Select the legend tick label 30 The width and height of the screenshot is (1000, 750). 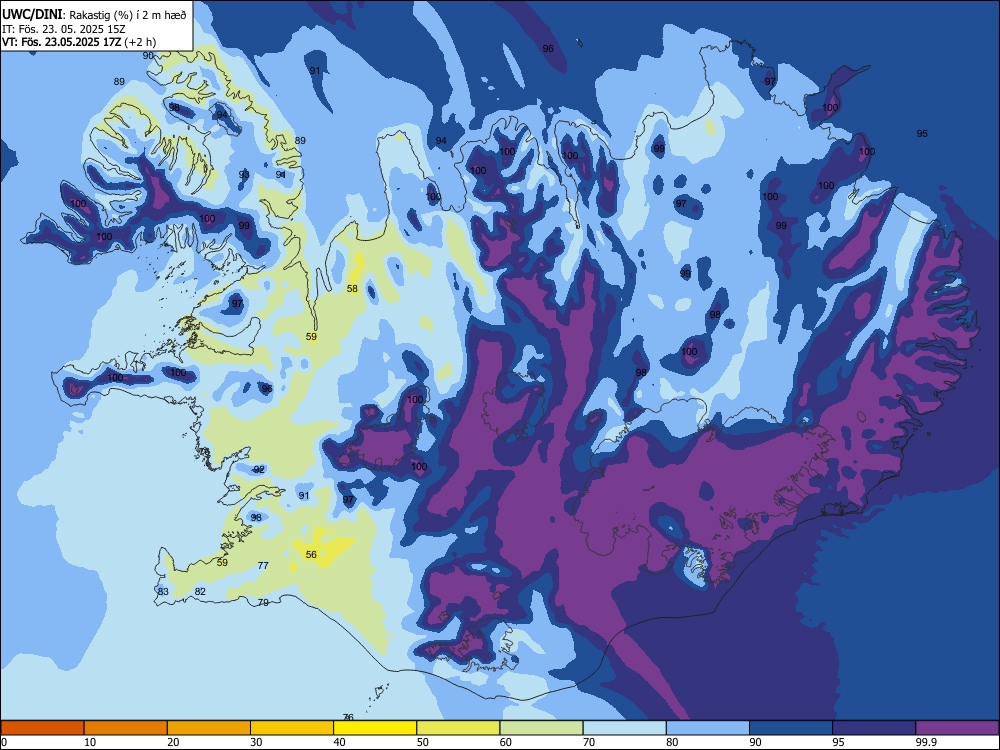click(256, 742)
